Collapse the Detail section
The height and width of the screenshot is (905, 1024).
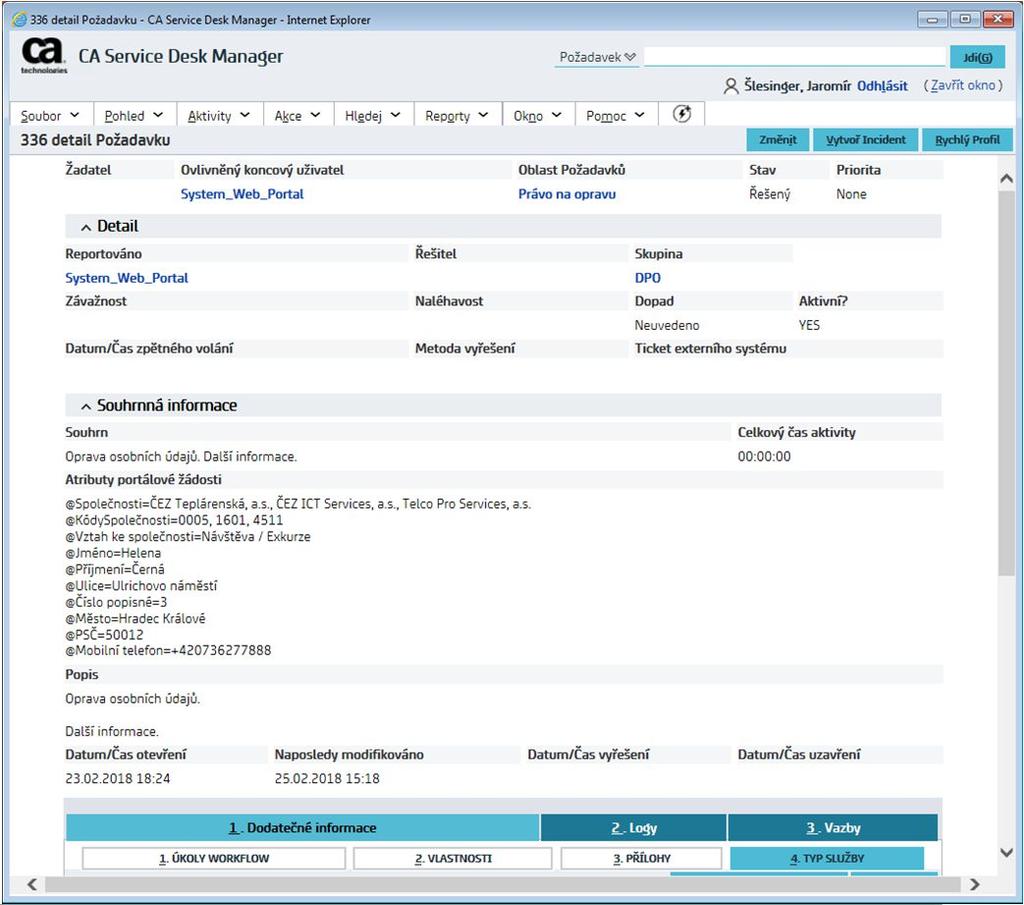(x=86, y=227)
